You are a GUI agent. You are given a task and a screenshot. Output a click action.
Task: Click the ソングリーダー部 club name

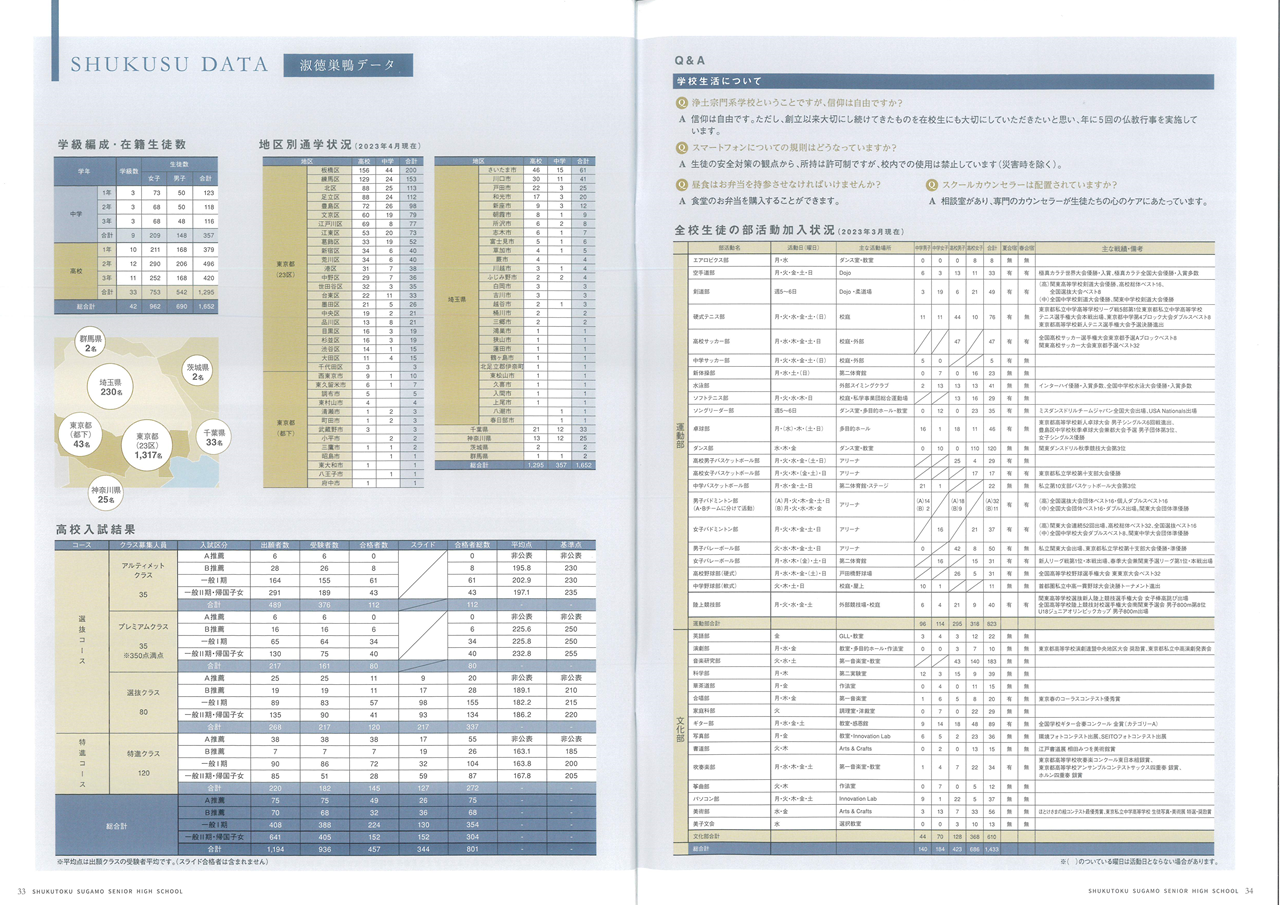point(714,410)
